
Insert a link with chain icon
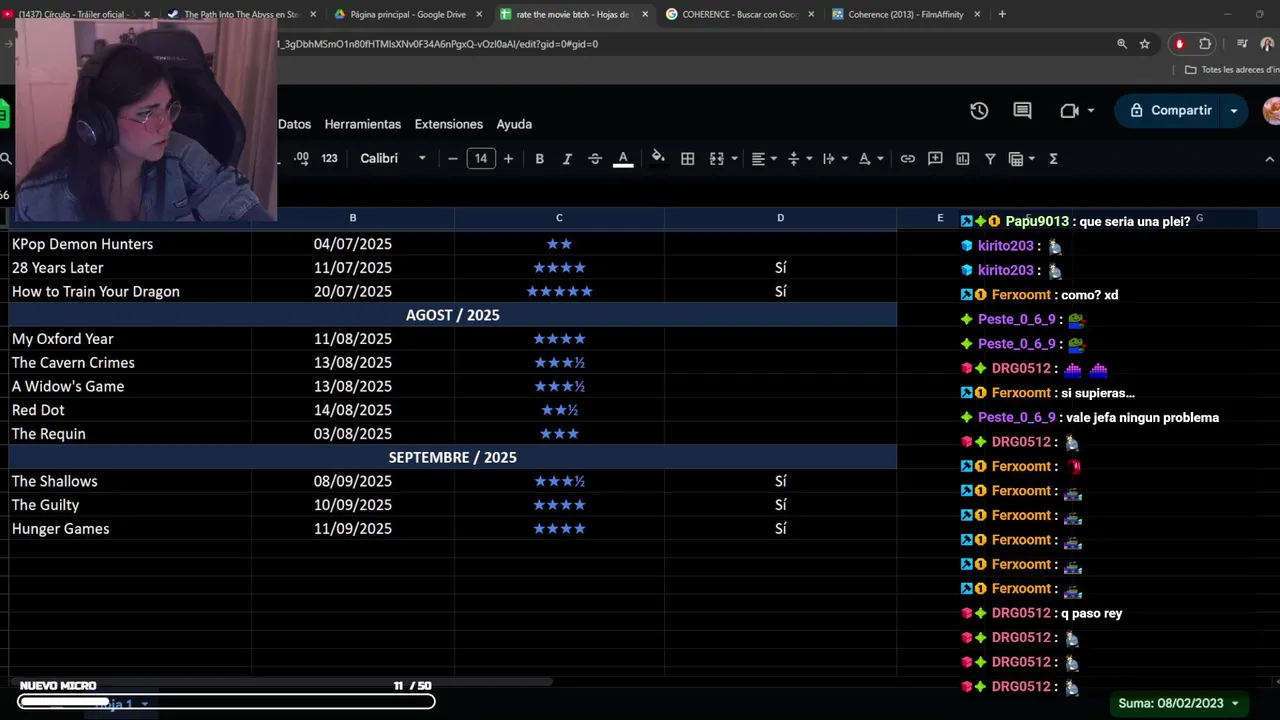tap(907, 158)
